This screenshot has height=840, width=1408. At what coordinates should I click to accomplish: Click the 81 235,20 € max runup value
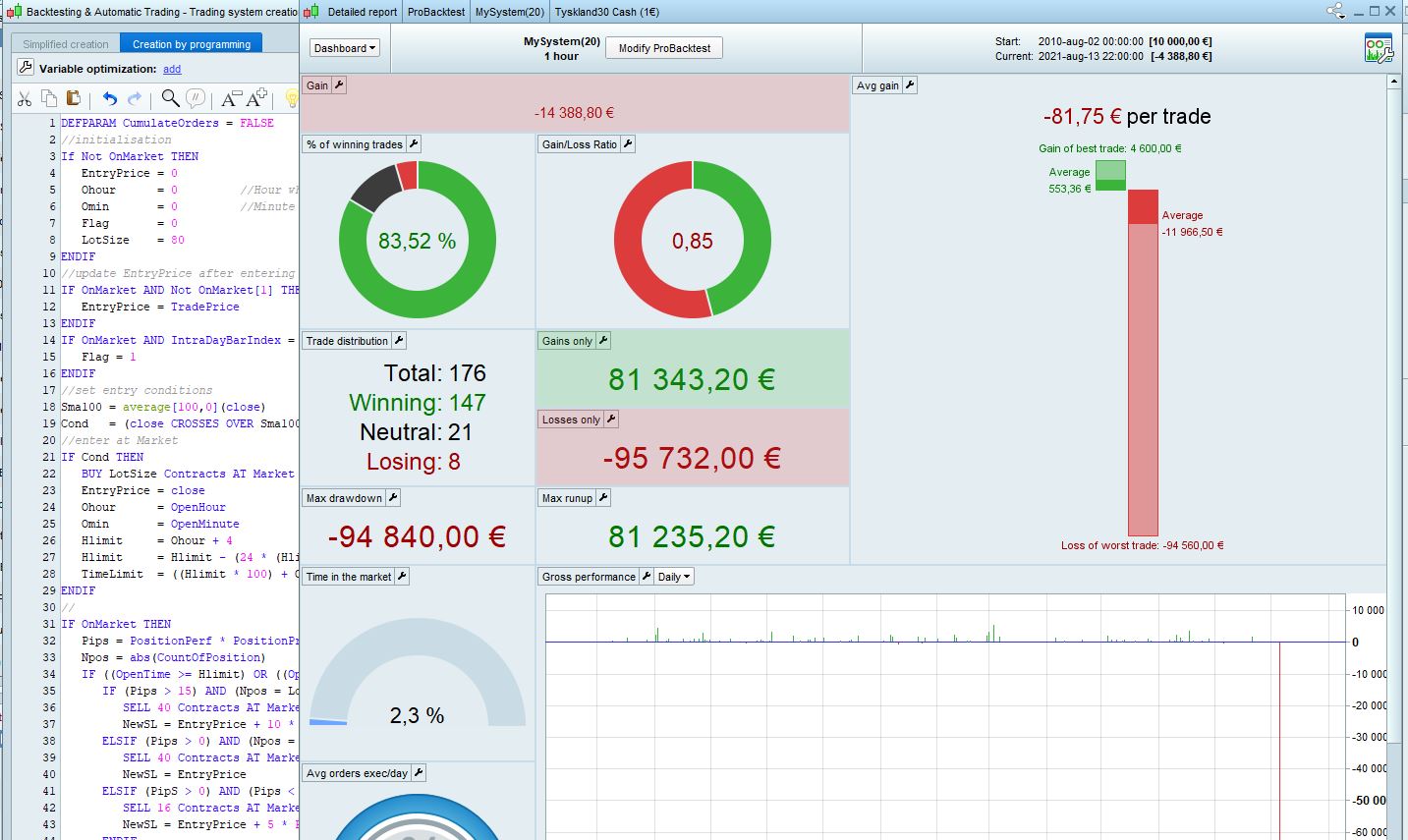[692, 536]
